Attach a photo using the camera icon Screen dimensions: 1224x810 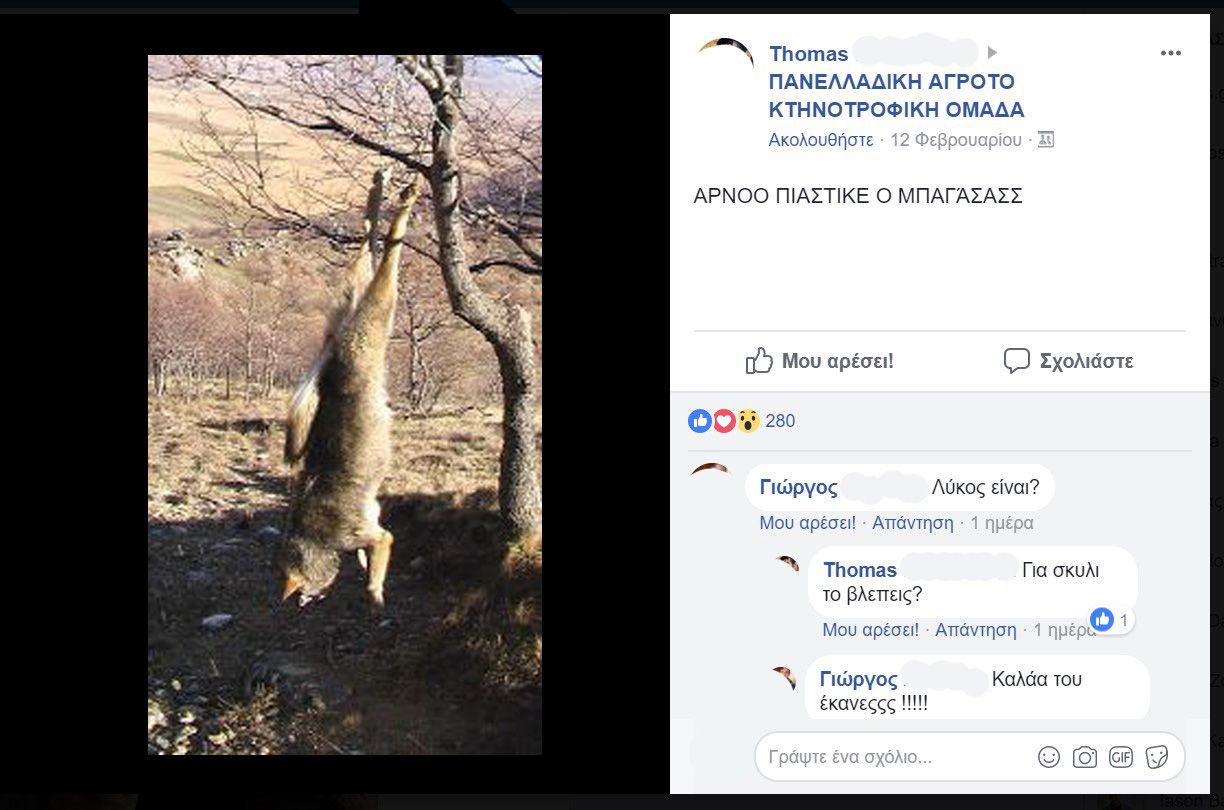1085,757
